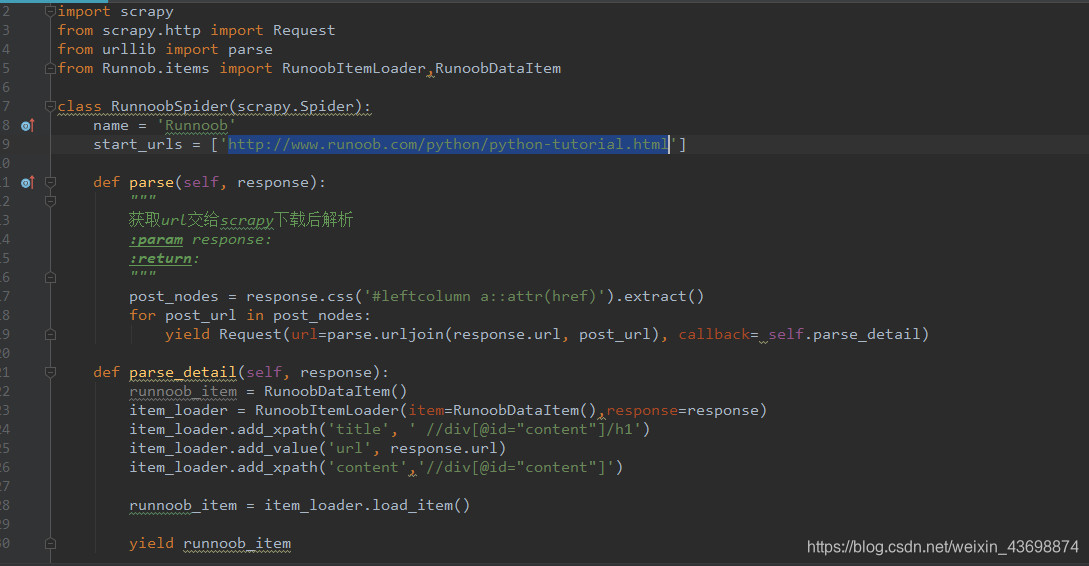Screen dimensions: 1089x566
Task: Click the 'for' keyword of the loop
Action: click(142, 315)
